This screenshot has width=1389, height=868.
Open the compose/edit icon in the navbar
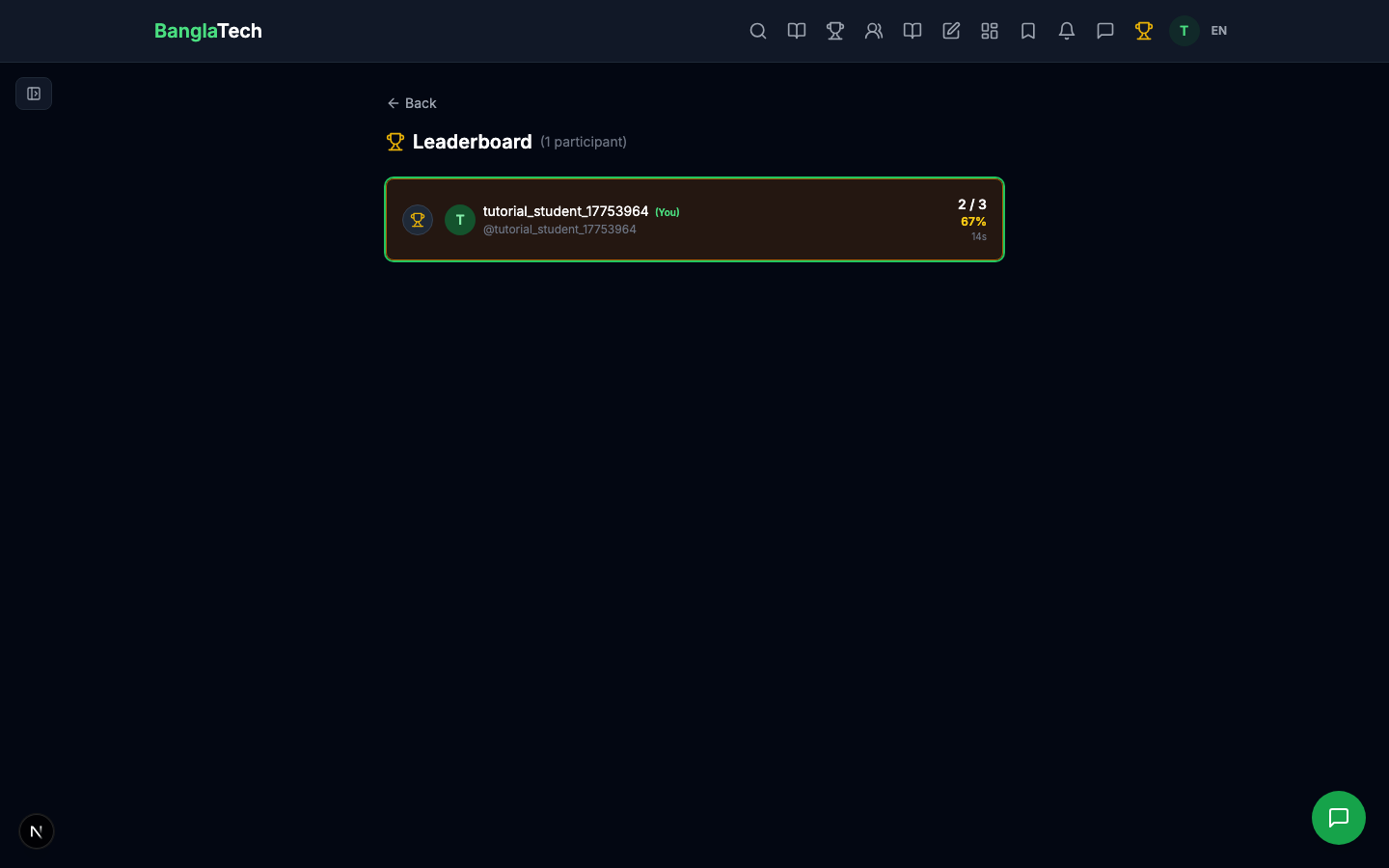coord(951,31)
